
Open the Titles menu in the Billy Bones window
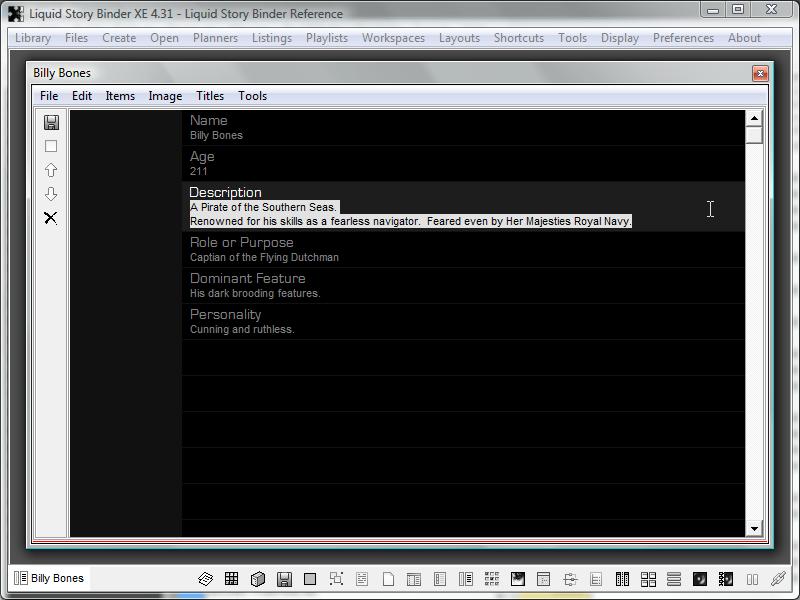(x=210, y=96)
